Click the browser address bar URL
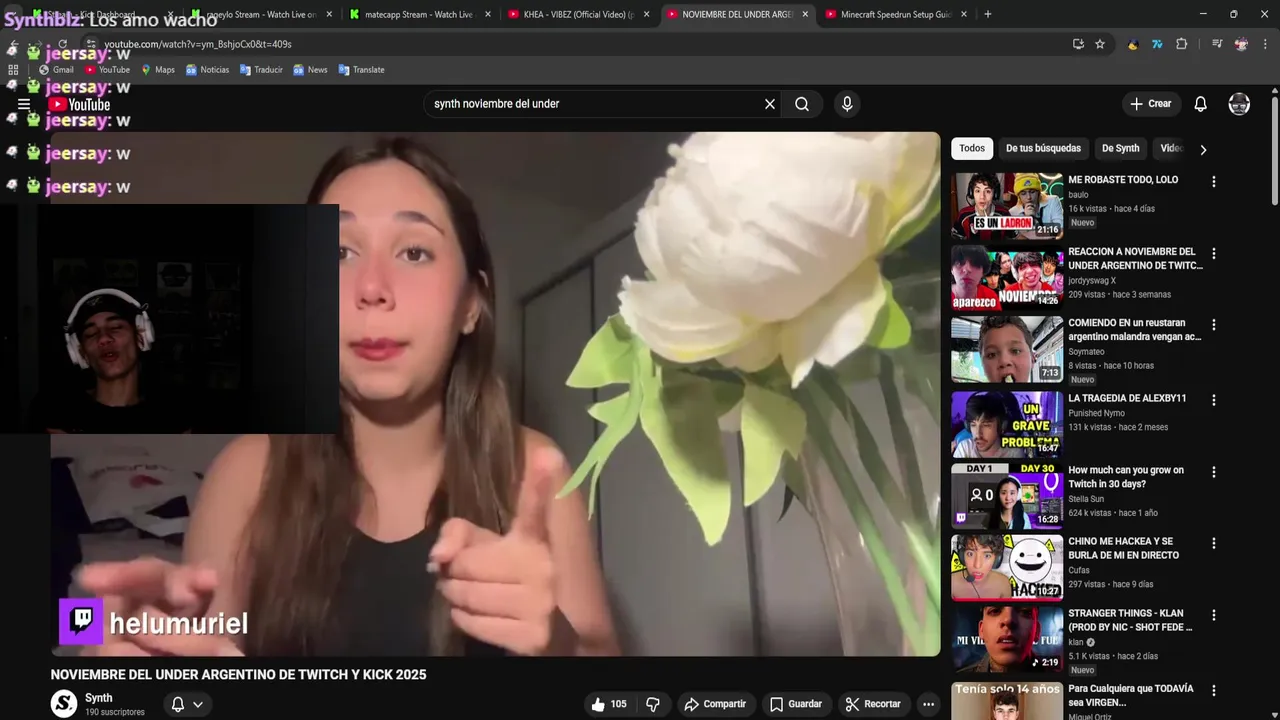The height and width of the screenshot is (720, 1280). coord(198,44)
